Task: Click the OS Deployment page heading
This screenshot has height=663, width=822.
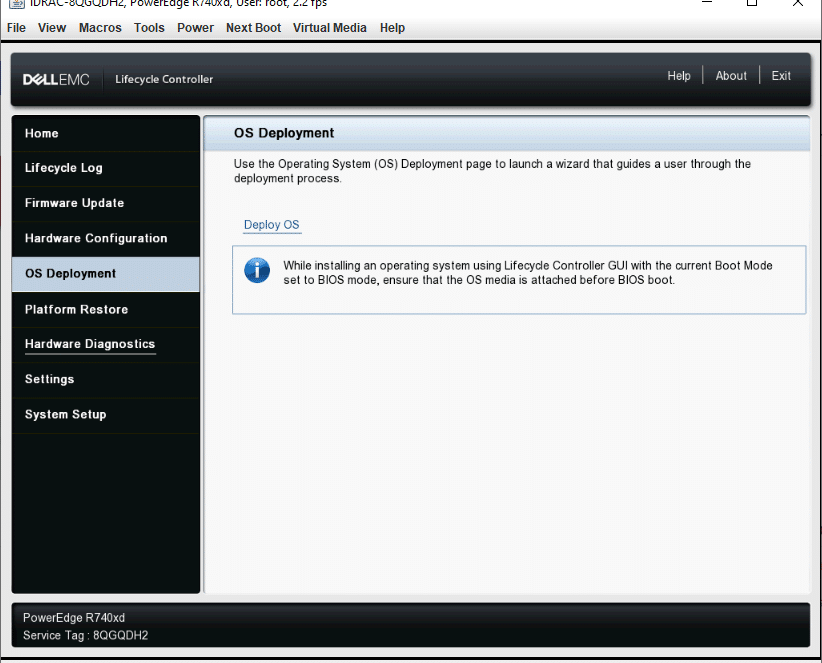Action: 284,133
